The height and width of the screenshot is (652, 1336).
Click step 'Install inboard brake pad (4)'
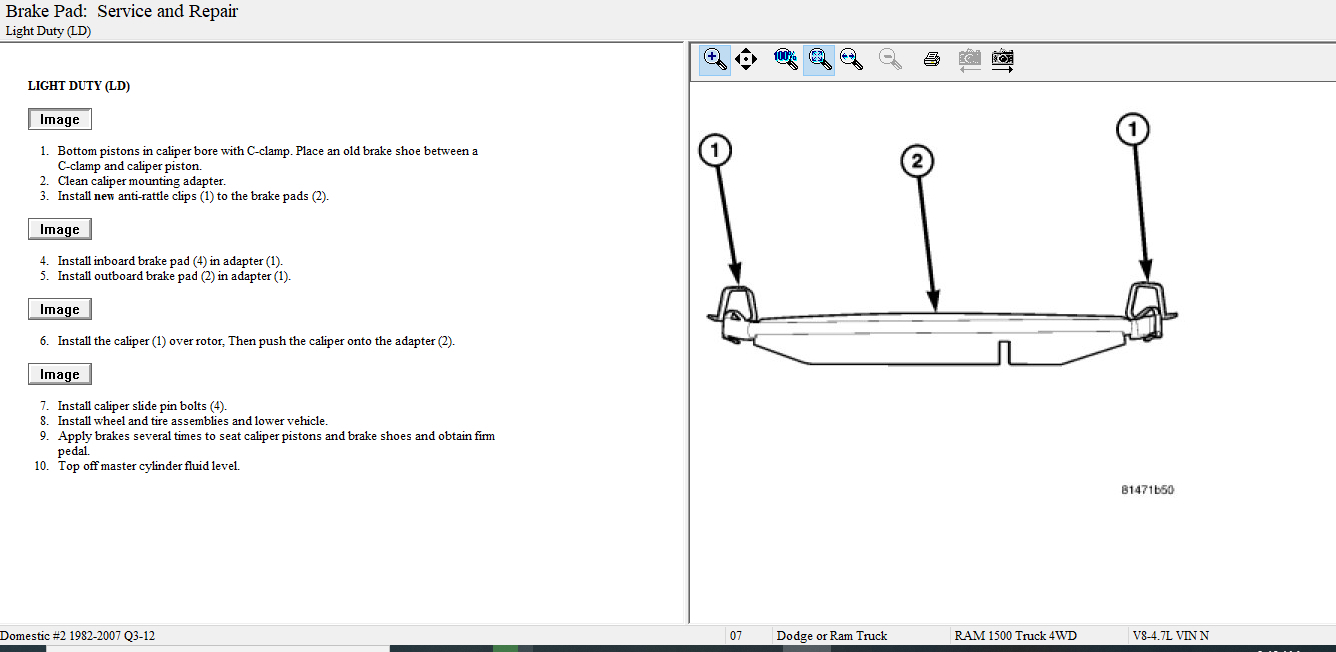(x=170, y=261)
